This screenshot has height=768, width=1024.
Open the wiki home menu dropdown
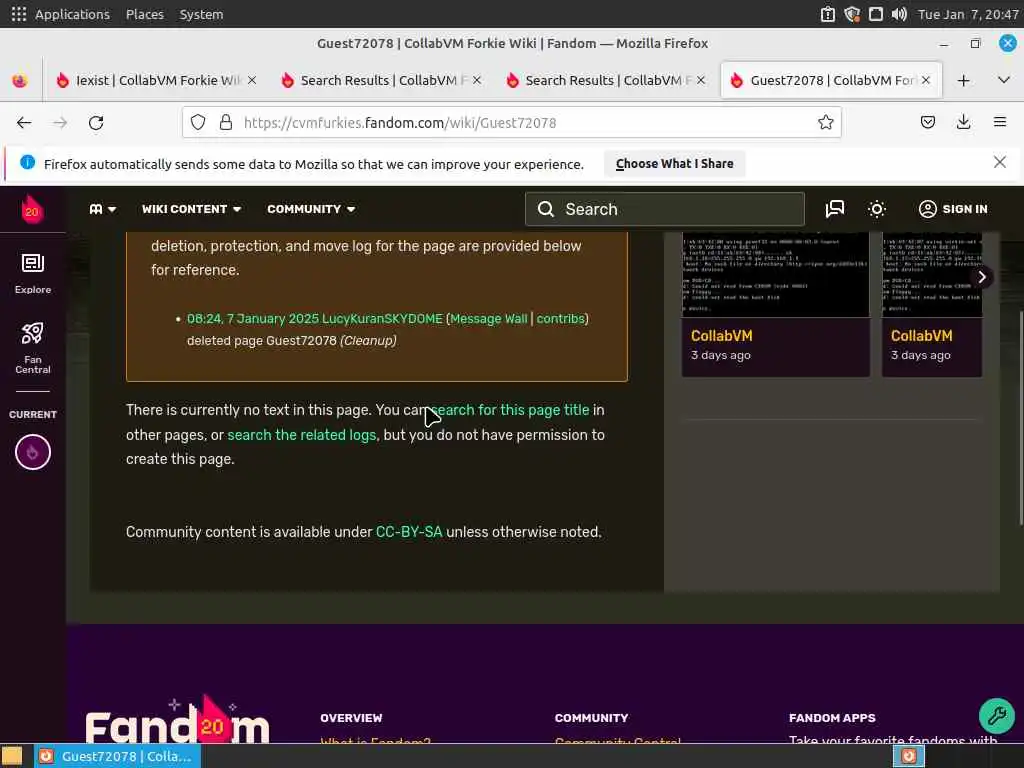[x=103, y=209]
